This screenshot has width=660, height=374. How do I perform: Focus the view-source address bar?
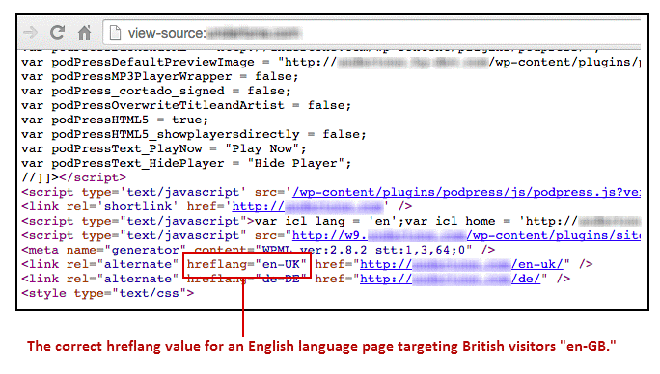pos(373,33)
